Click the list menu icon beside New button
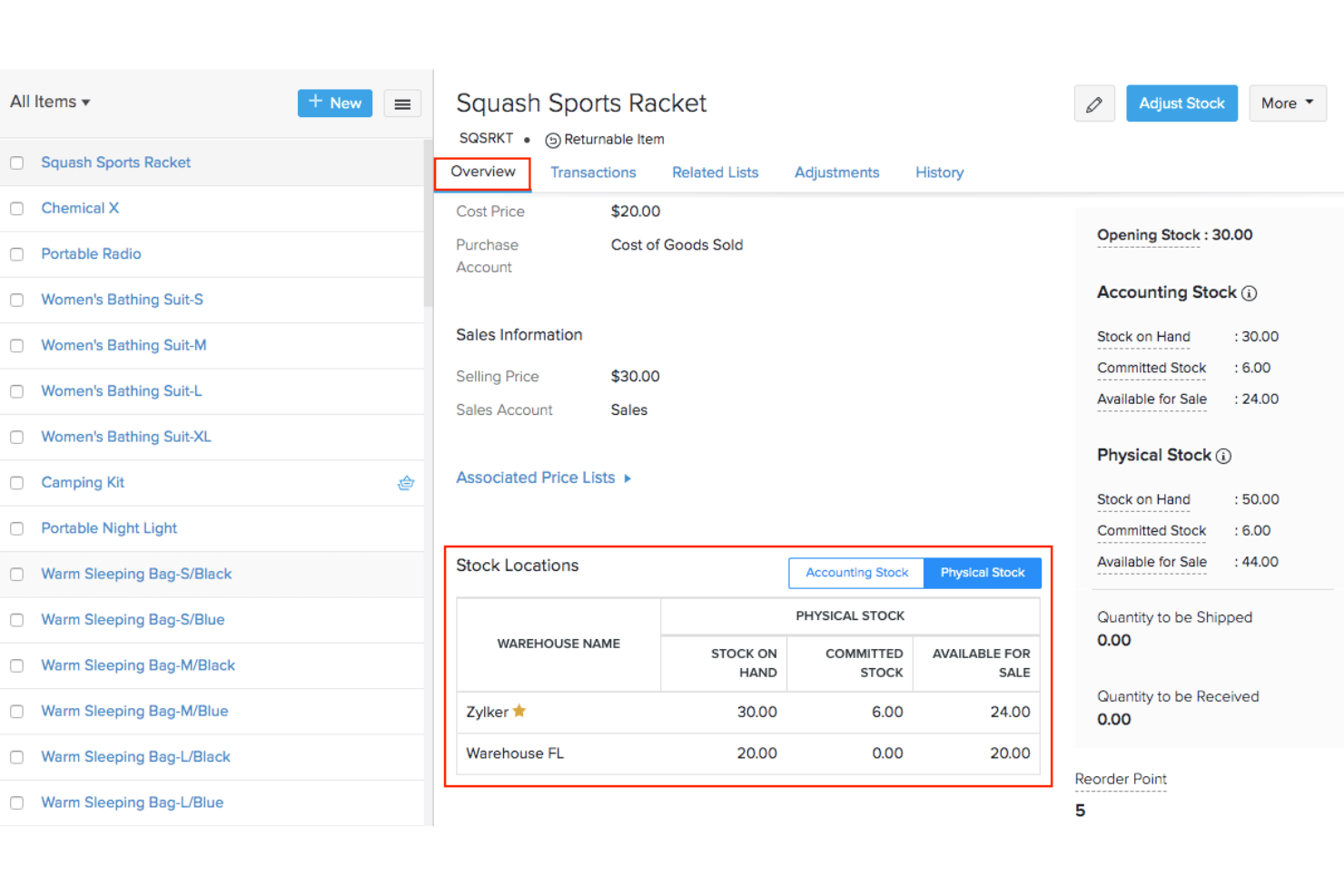This screenshot has height=896, width=1344. point(402,103)
